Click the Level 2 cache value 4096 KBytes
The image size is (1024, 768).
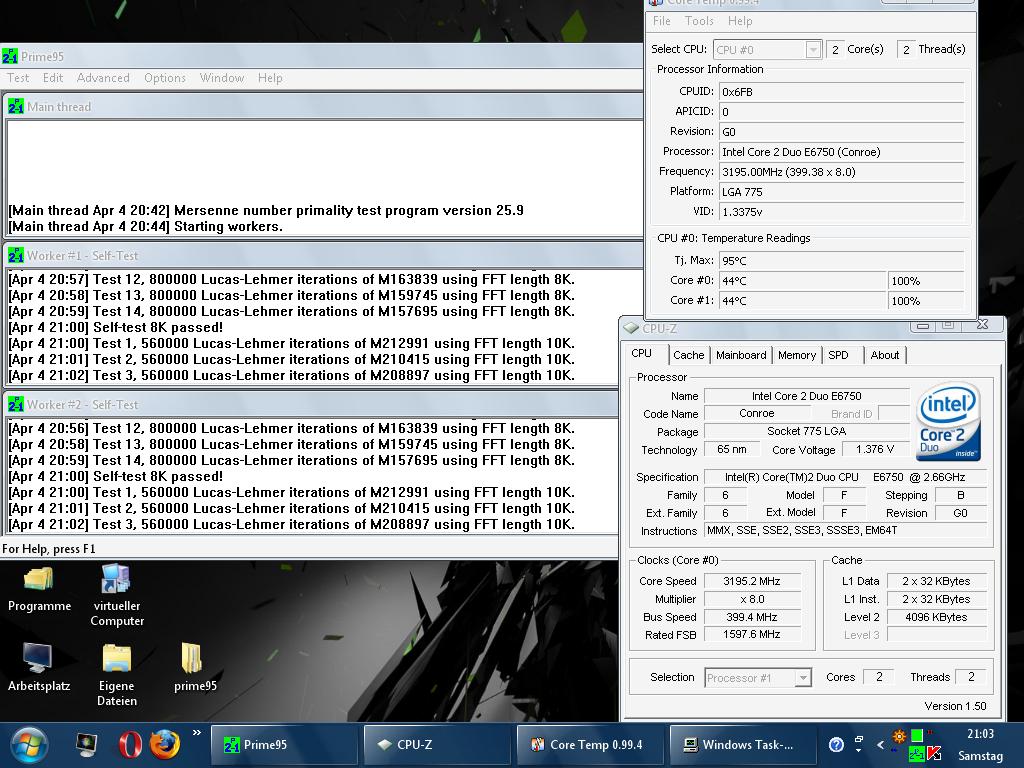(x=936, y=617)
